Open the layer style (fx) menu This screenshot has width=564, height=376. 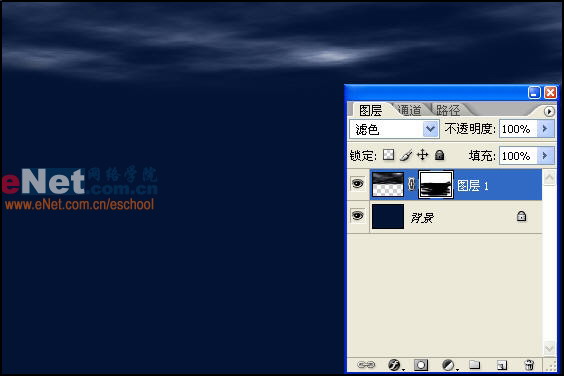pos(395,365)
